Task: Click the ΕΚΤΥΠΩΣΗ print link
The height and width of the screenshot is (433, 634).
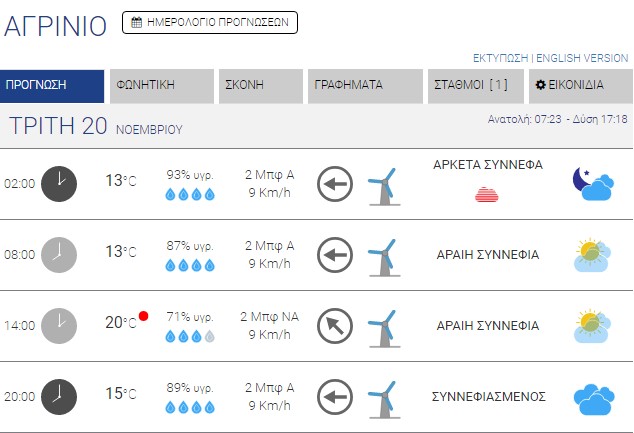Action: 501,58
